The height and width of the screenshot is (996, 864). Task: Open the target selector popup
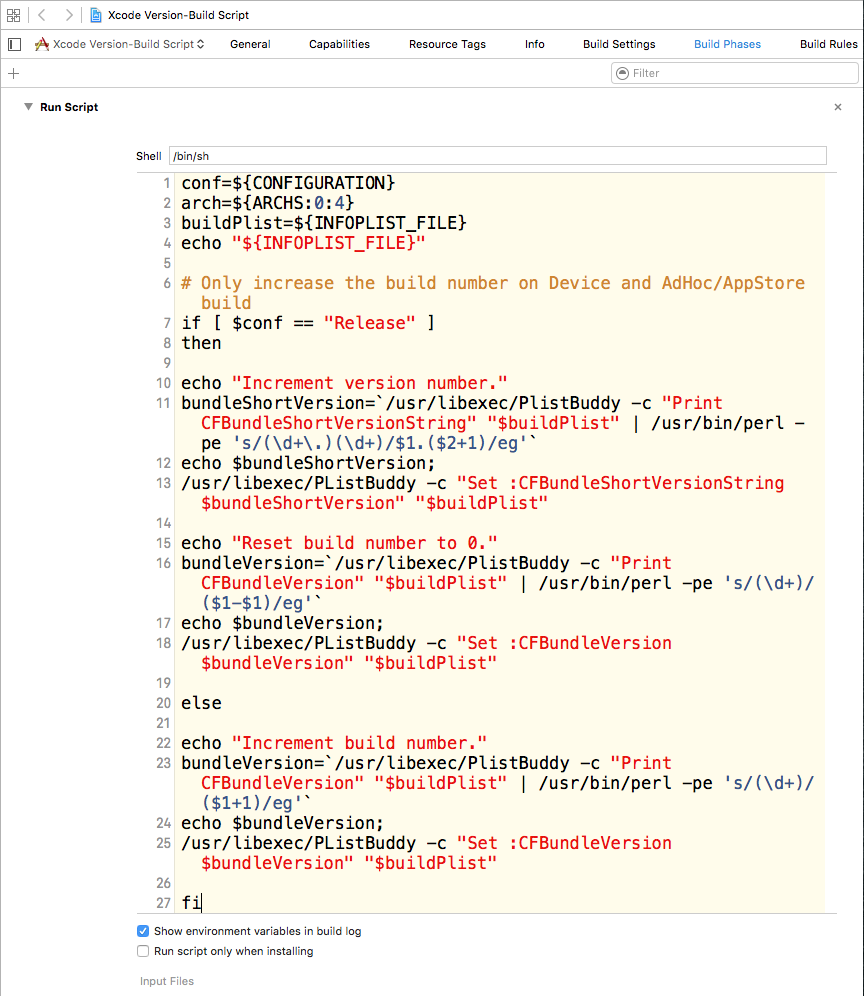128,44
